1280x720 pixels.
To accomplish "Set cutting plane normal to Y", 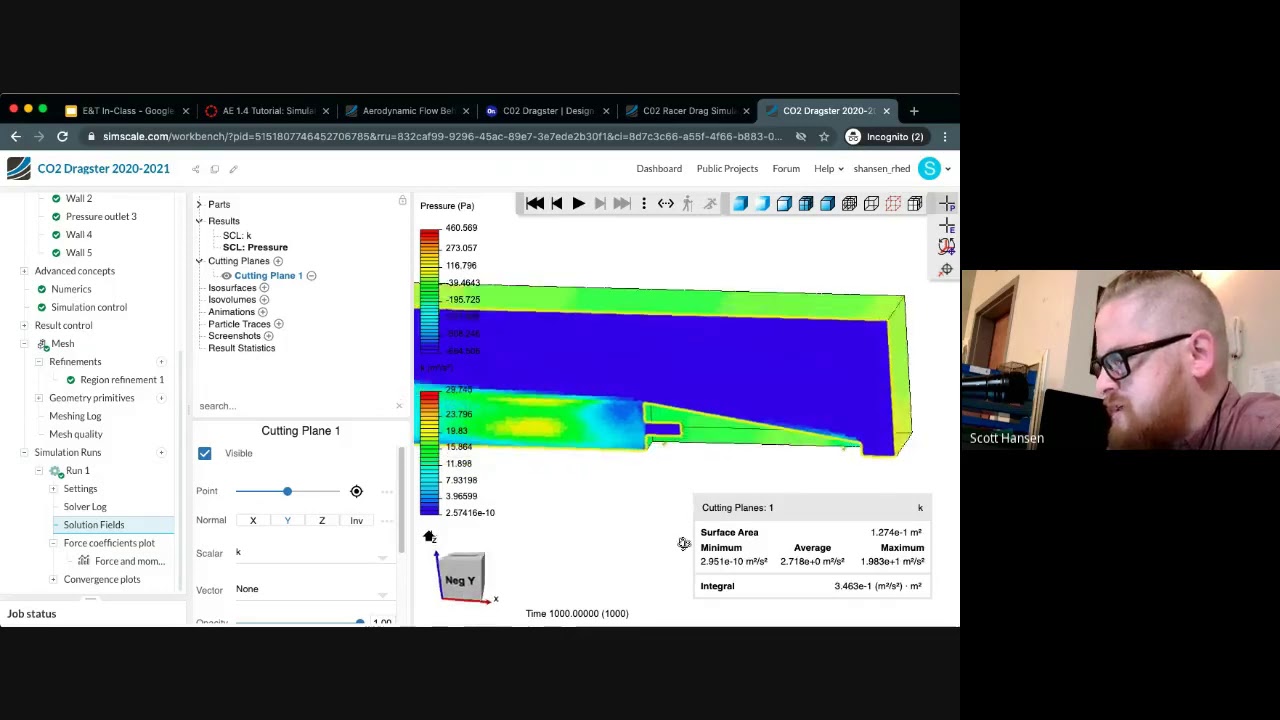I will [287, 521].
